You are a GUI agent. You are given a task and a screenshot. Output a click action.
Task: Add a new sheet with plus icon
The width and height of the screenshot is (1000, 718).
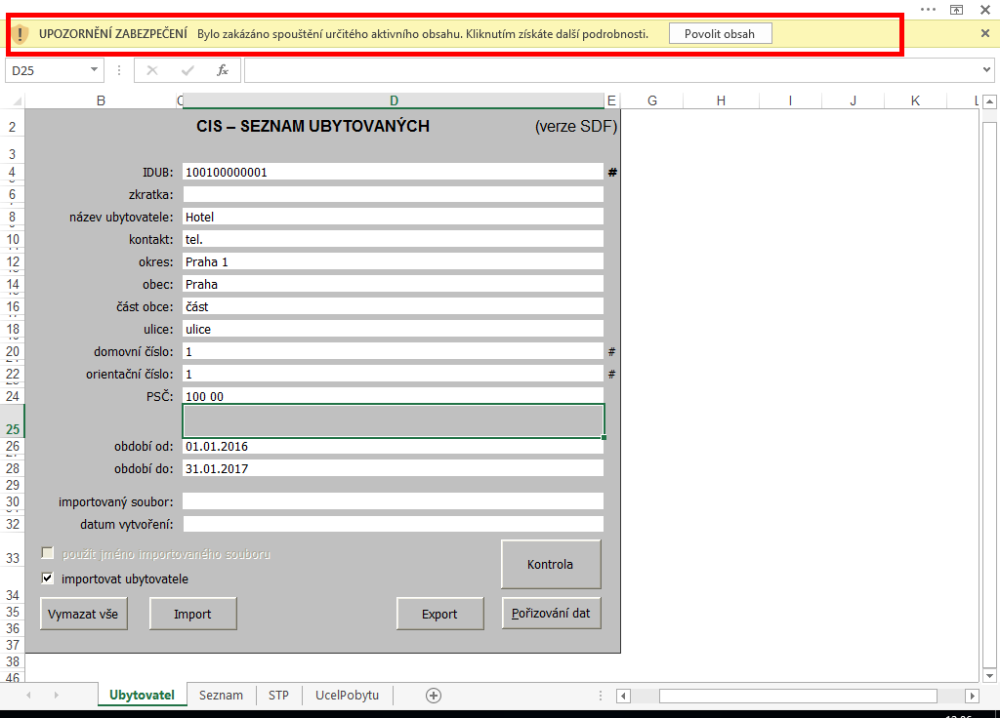tap(433, 696)
